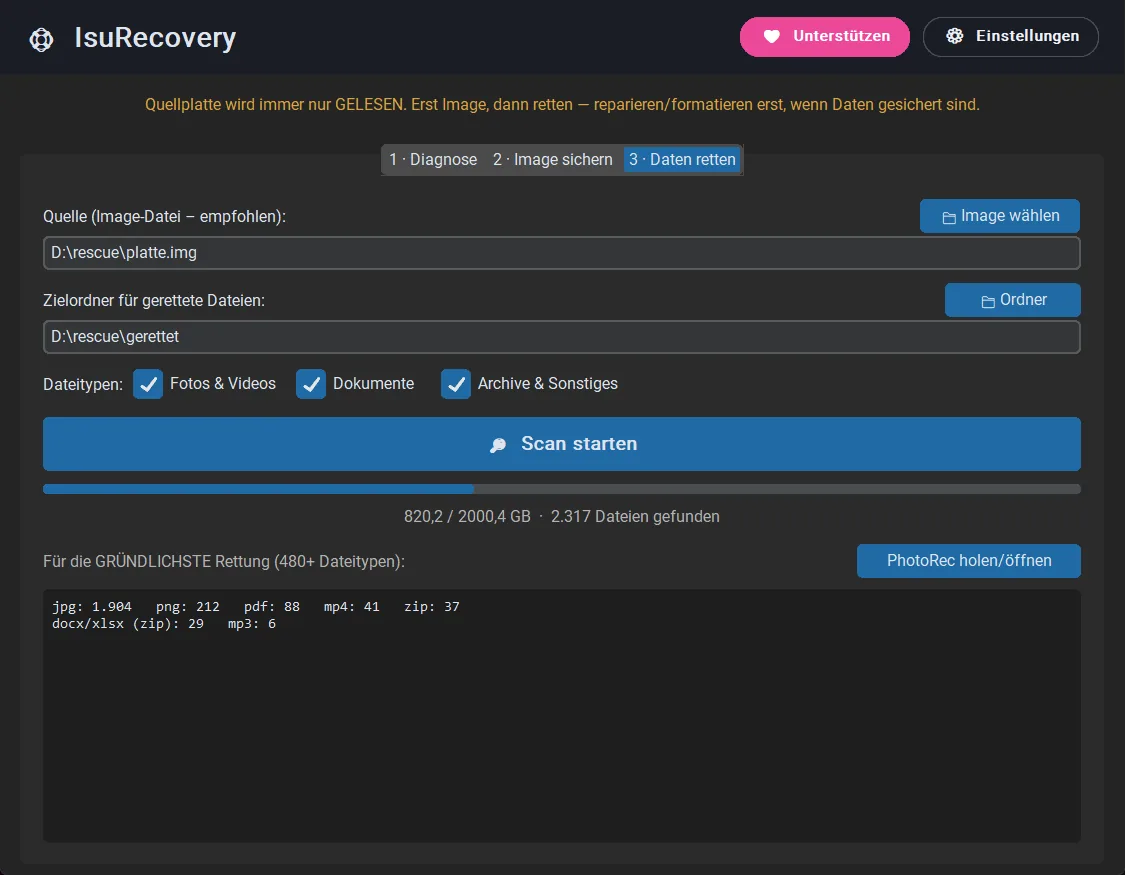Click the Quelle (Image-Datei – empfohlen) label
This screenshot has height=875, width=1125.
pos(164,217)
